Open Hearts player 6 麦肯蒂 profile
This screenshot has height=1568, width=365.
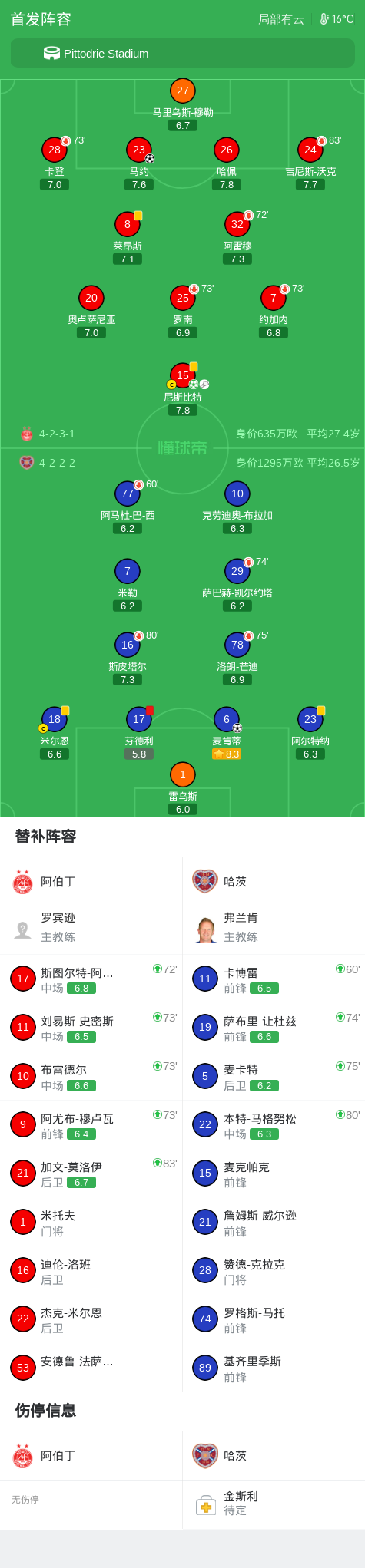227,719
